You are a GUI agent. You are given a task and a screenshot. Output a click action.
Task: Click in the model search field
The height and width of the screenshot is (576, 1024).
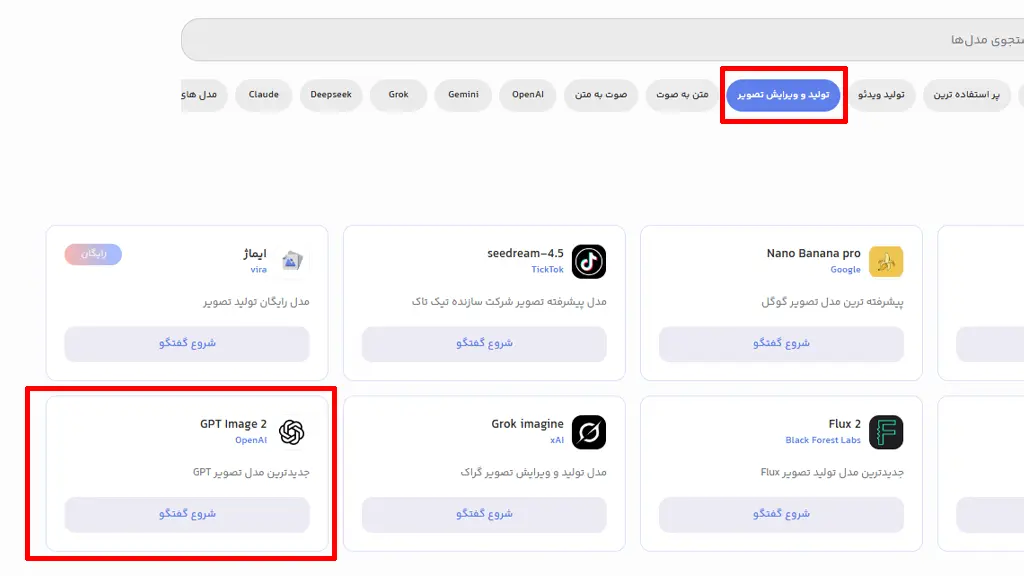click(602, 40)
